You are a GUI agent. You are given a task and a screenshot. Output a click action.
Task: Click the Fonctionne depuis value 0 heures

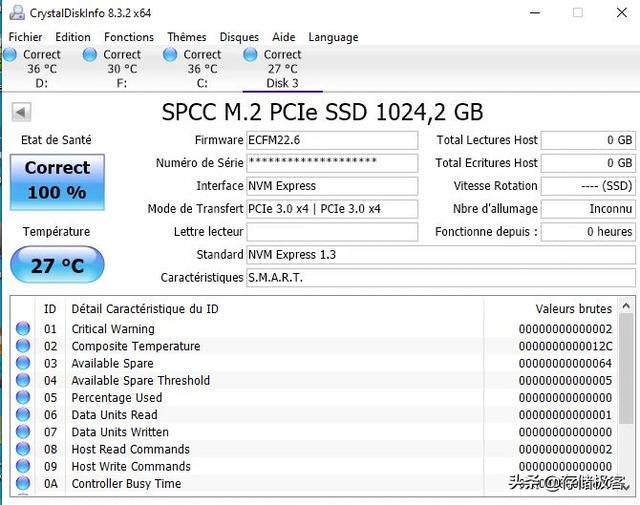point(588,231)
